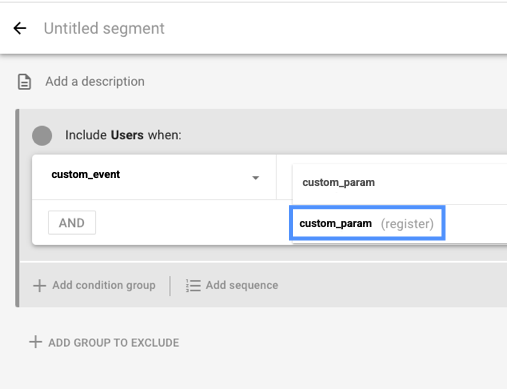The height and width of the screenshot is (389, 507).
Task: Open Include Users when scope text
Action: (123, 135)
